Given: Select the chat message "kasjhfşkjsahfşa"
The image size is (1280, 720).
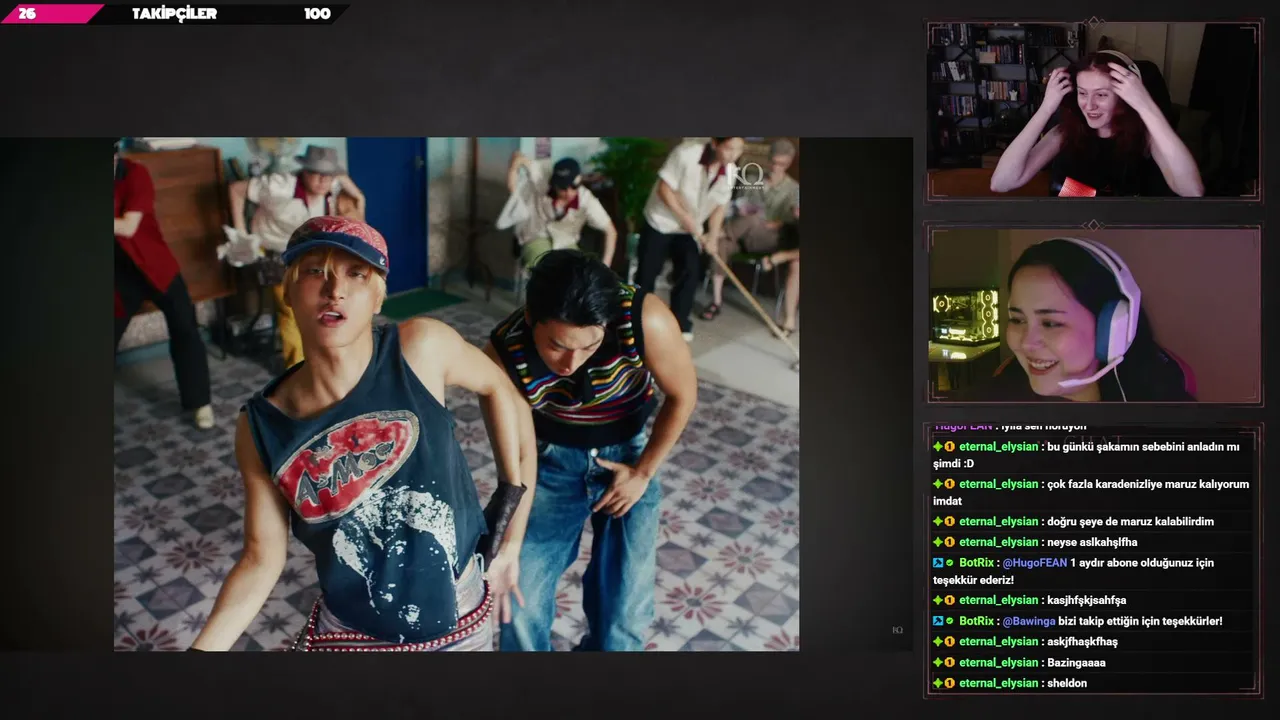Looking at the screenshot, I should point(1086,600).
